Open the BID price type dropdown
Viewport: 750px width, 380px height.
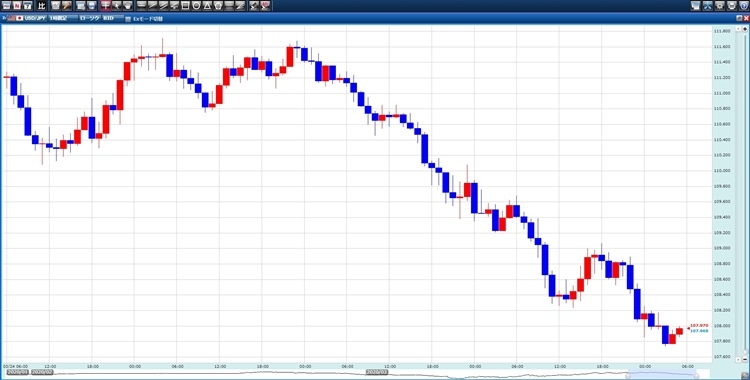coord(113,18)
